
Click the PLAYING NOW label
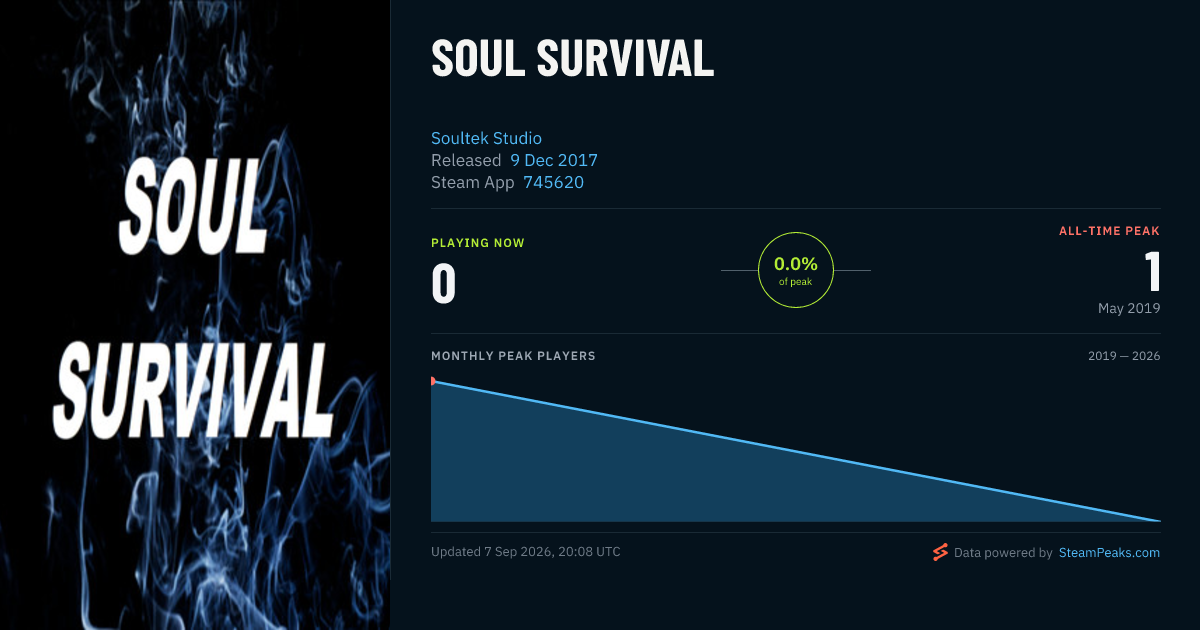pos(478,243)
